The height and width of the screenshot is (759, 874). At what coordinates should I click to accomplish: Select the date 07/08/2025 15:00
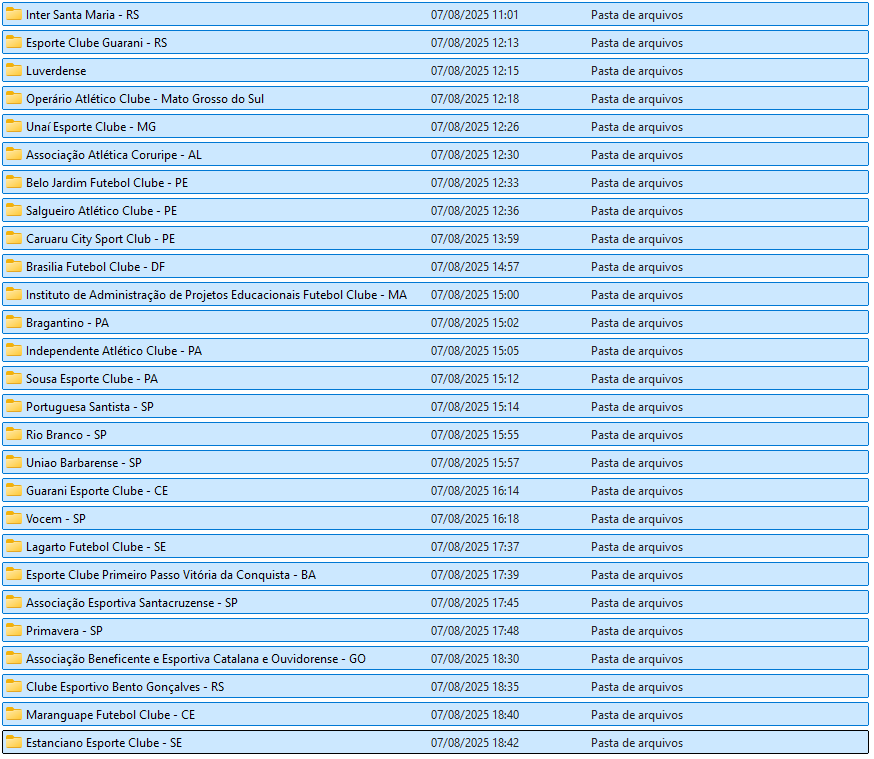click(x=474, y=295)
